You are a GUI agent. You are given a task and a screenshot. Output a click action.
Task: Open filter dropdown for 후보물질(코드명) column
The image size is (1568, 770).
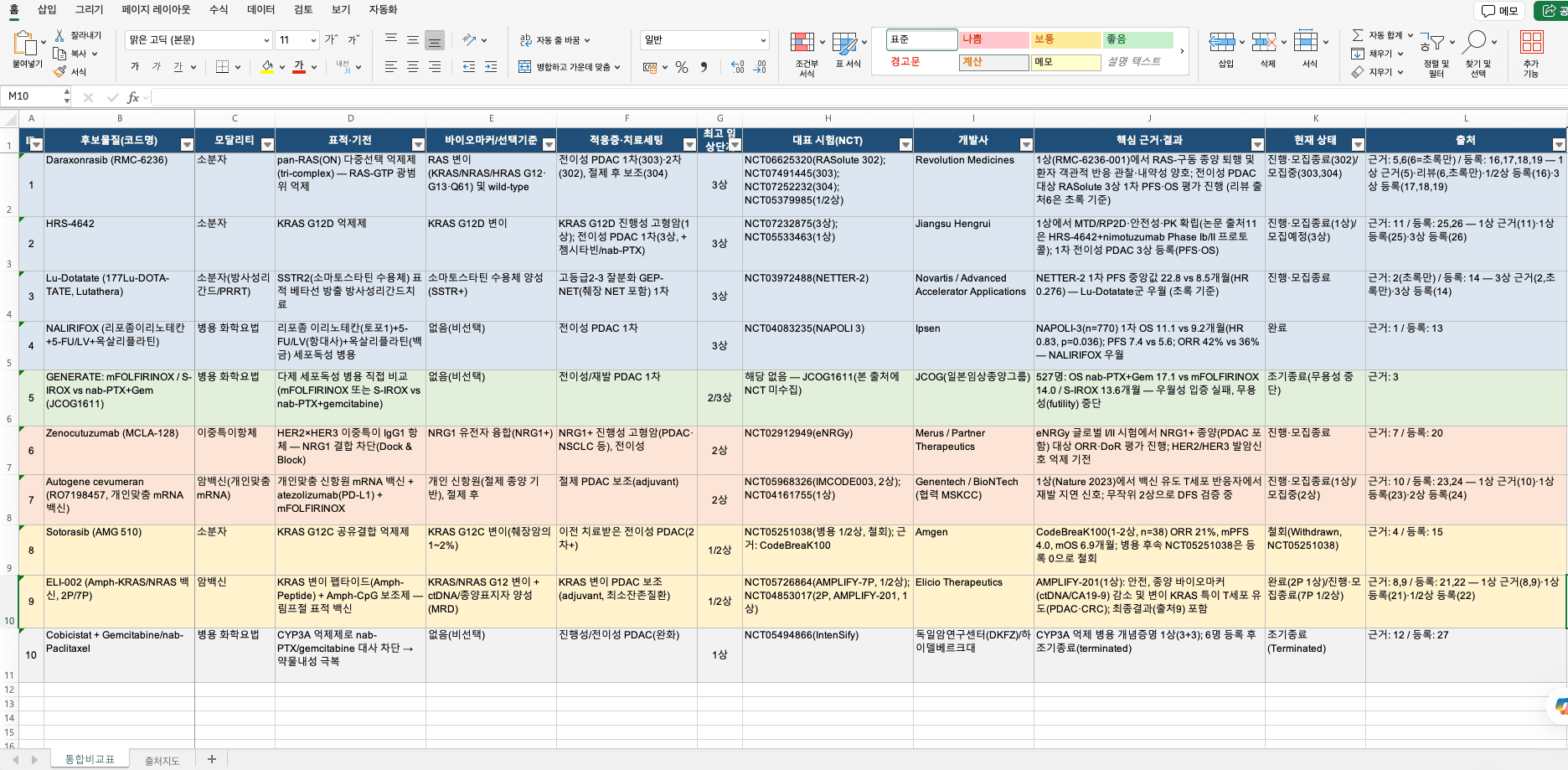[x=187, y=145]
